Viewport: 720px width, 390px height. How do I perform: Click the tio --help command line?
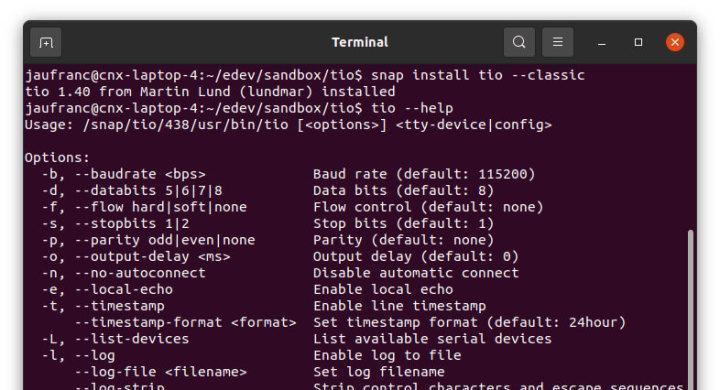(x=239, y=108)
